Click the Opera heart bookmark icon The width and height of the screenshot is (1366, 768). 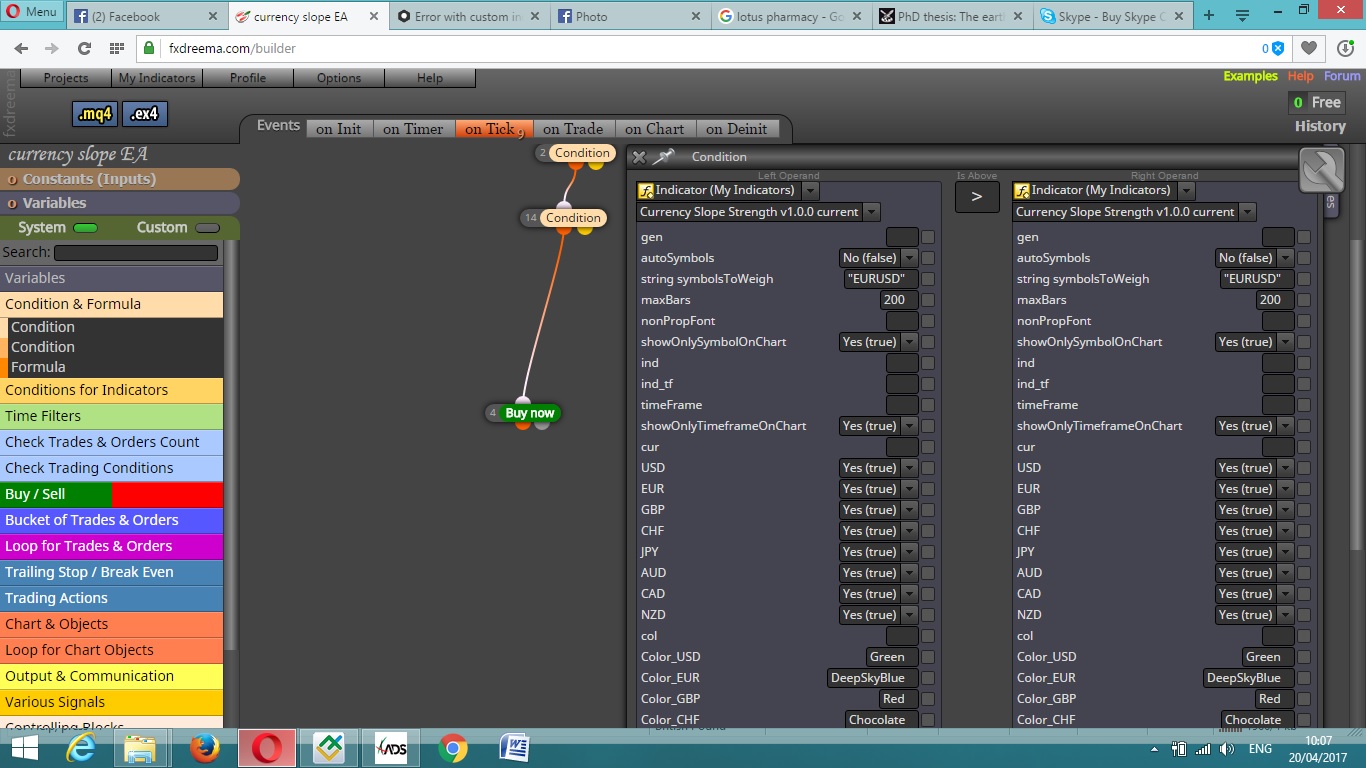pyautogui.click(x=1309, y=48)
